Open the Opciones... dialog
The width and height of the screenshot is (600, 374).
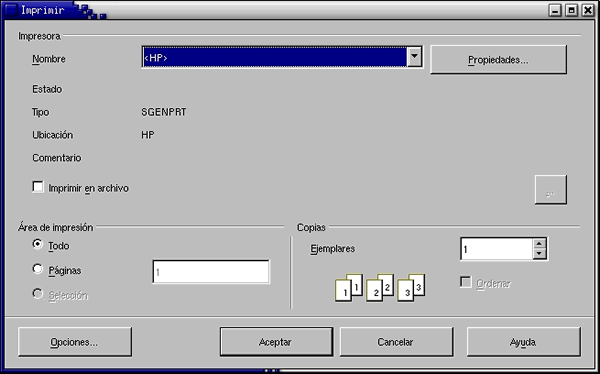[75, 342]
